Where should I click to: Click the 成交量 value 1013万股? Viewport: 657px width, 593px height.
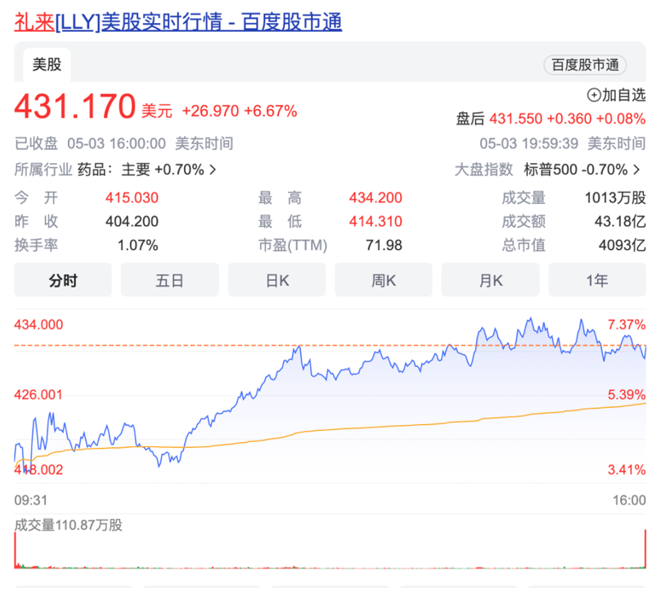click(615, 198)
